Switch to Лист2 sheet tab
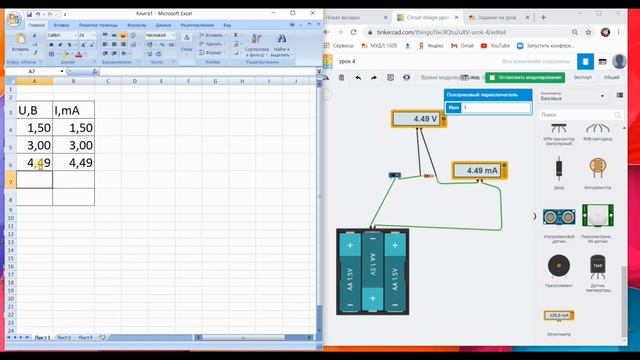This screenshot has width=640, height=360. 64,338
